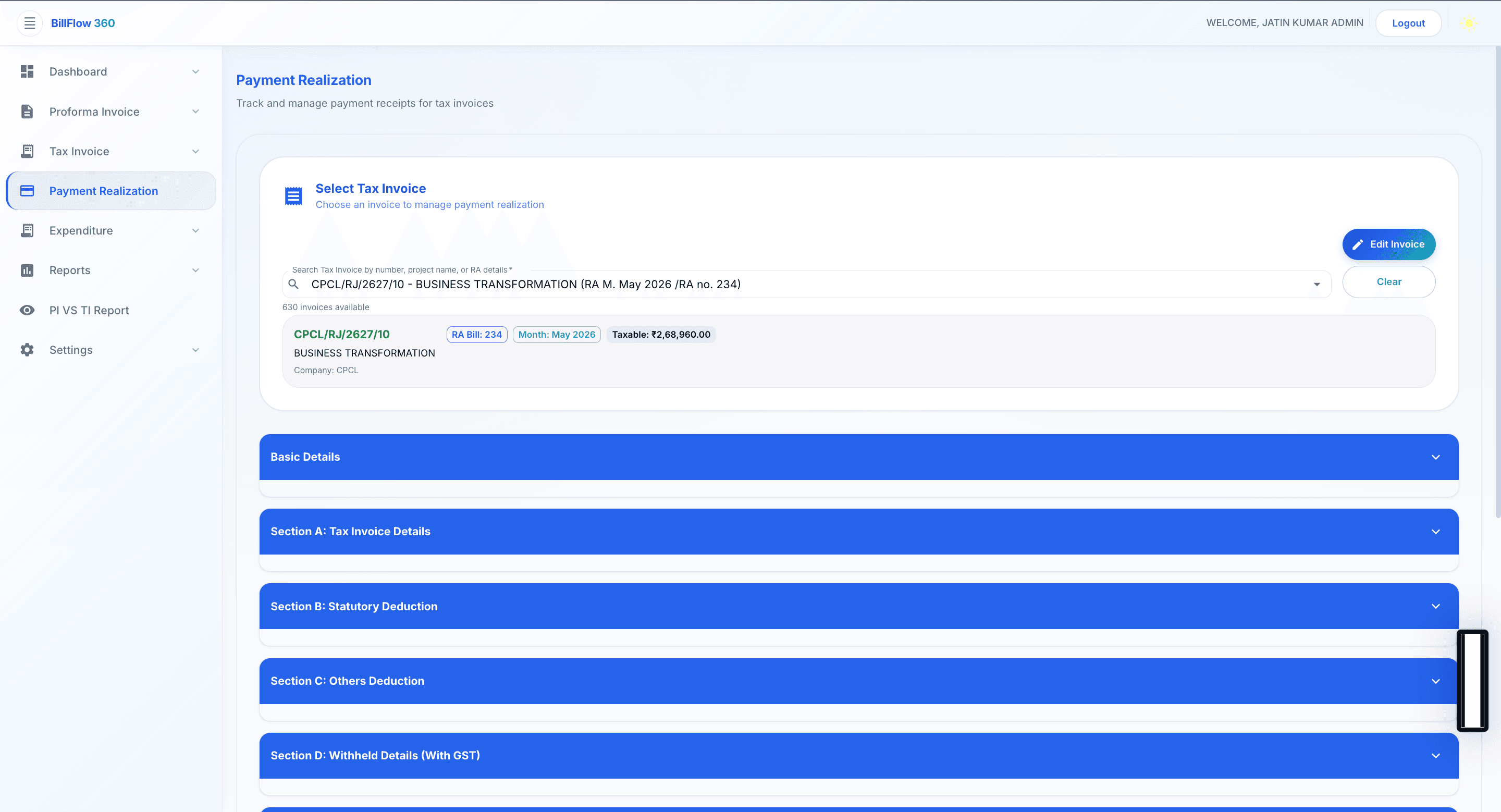The width and height of the screenshot is (1501, 812).
Task: Switch theme with the sun icon
Action: click(1469, 23)
